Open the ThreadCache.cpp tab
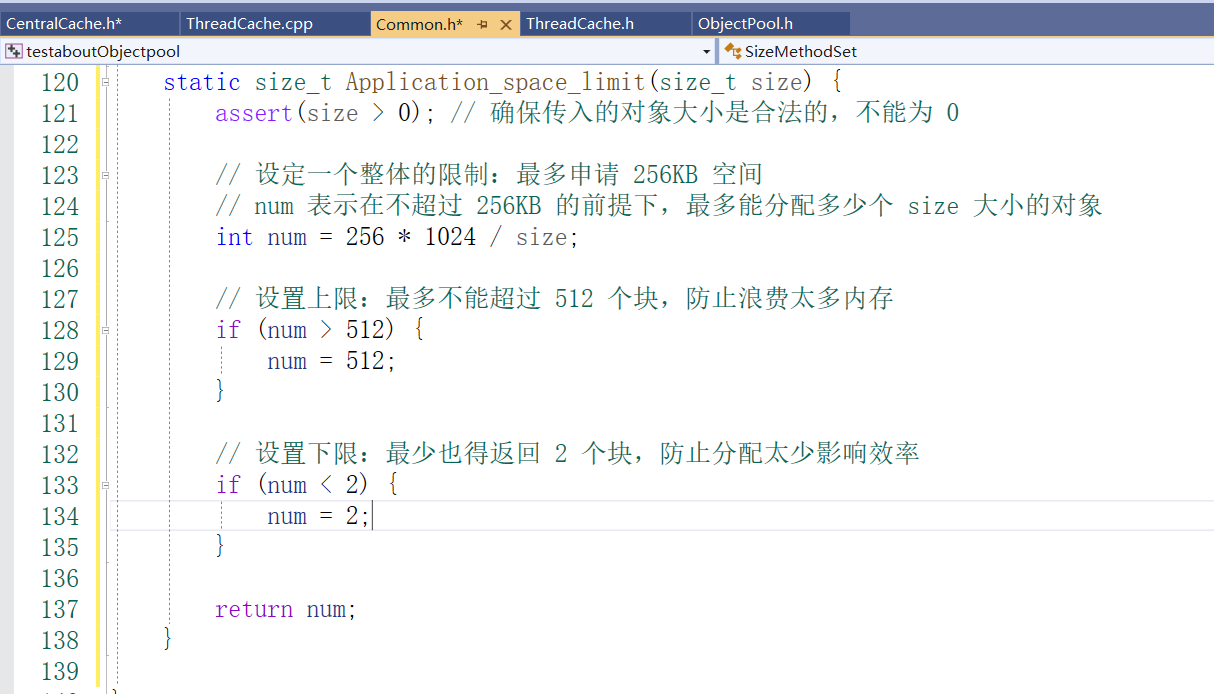The image size is (1214, 694). [x=249, y=24]
